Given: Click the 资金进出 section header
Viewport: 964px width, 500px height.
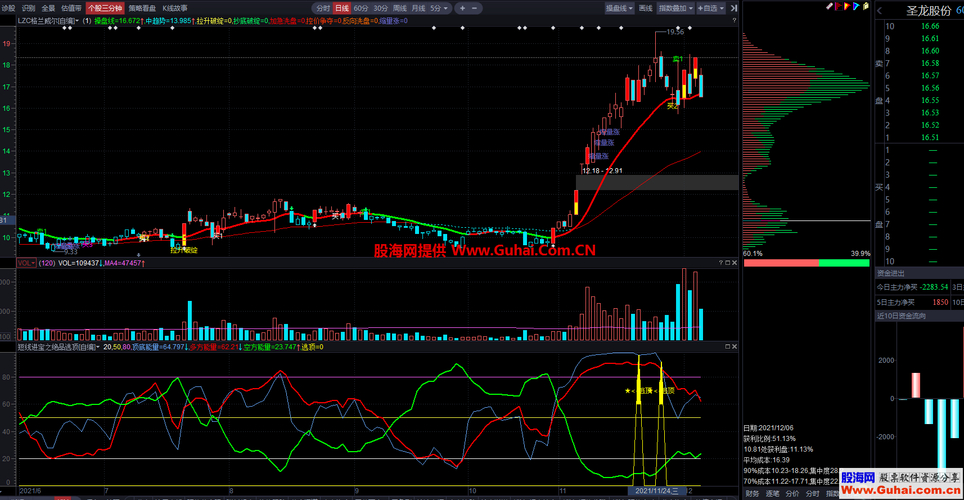Looking at the screenshot, I should [x=919, y=273].
